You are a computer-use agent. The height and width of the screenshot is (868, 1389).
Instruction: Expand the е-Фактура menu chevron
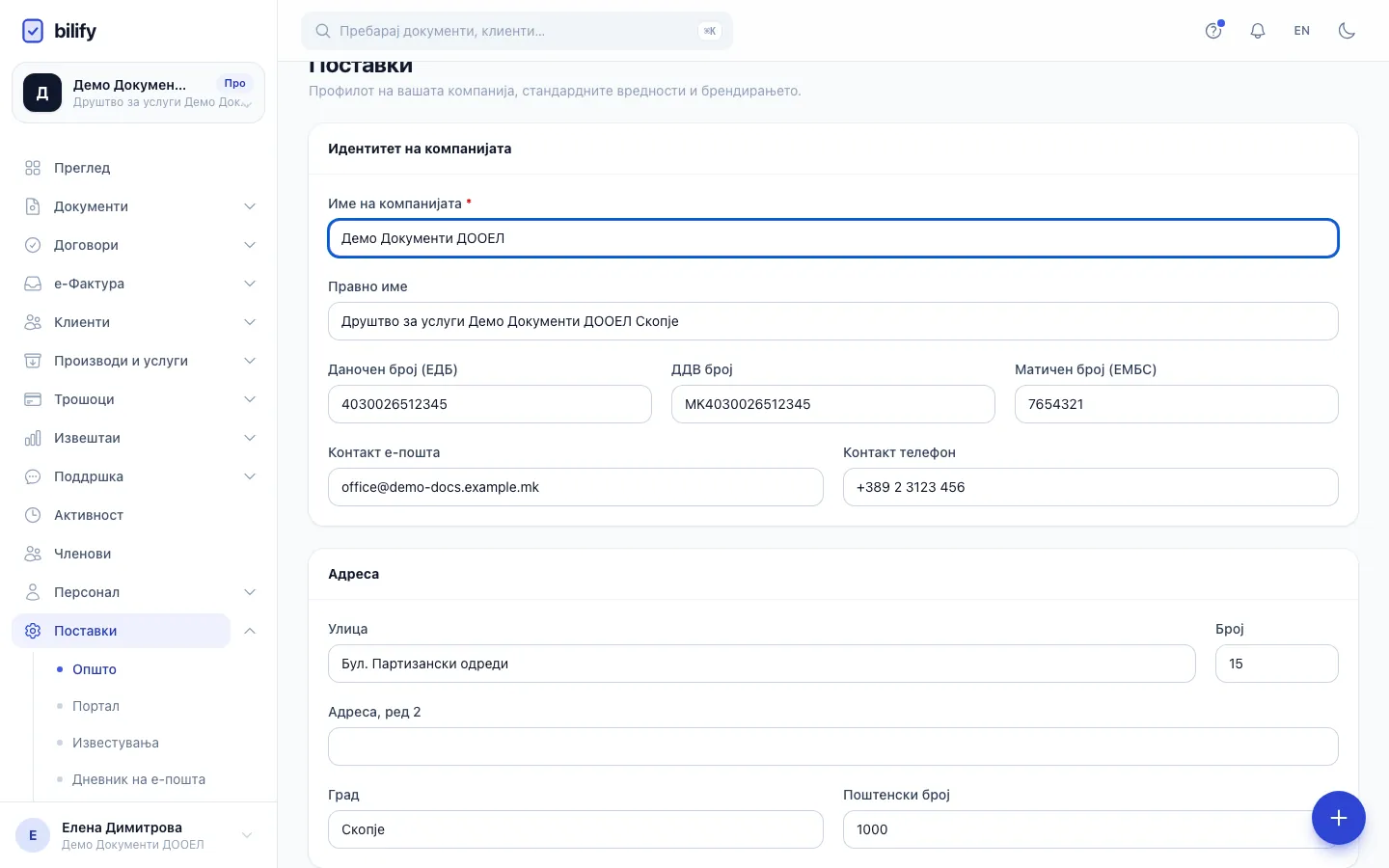coord(250,284)
